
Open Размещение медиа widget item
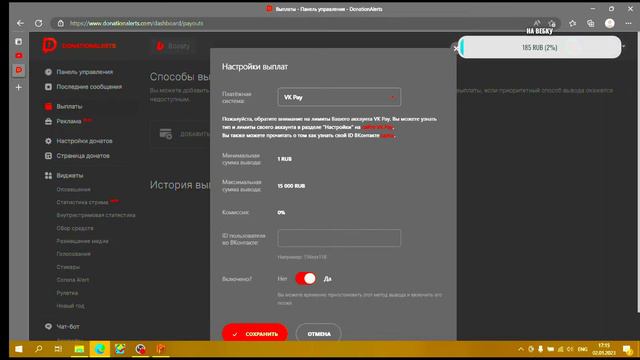pos(82,241)
